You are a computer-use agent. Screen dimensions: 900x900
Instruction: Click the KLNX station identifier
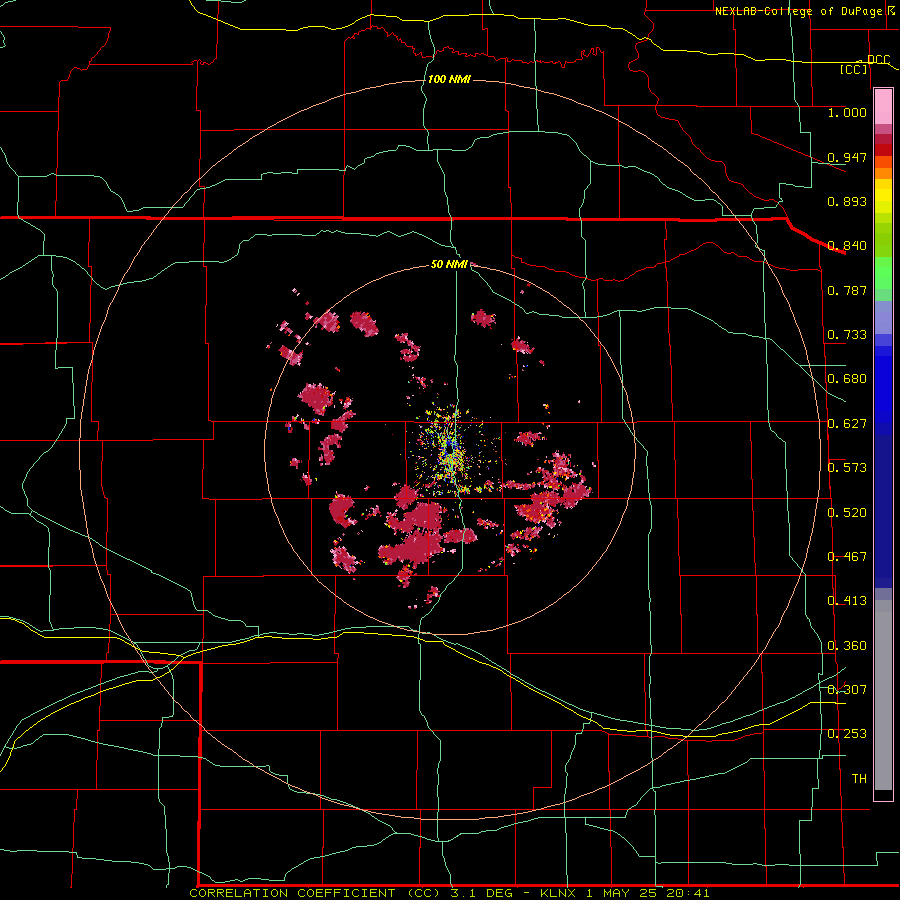(x=560, y=893)
